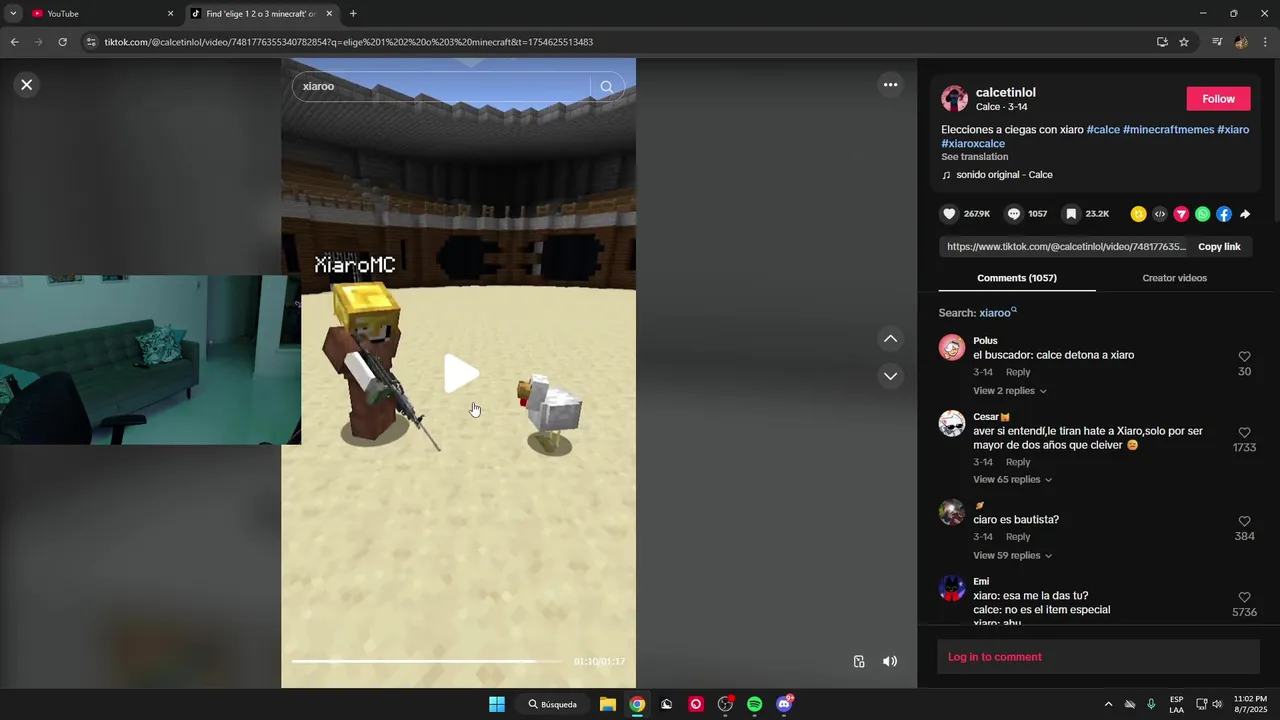The width and height of the screenshot is (1280, 720).
Task: Open sonido original - Calce sound
Action: pos(1003,175)
